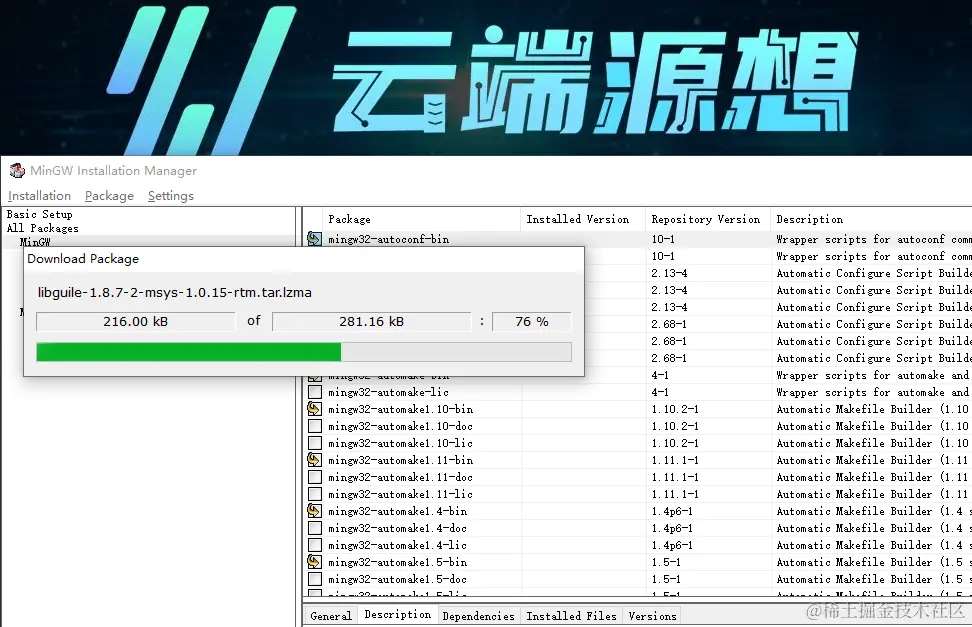
Task: Switch to the Description tab
Action: 397,615
